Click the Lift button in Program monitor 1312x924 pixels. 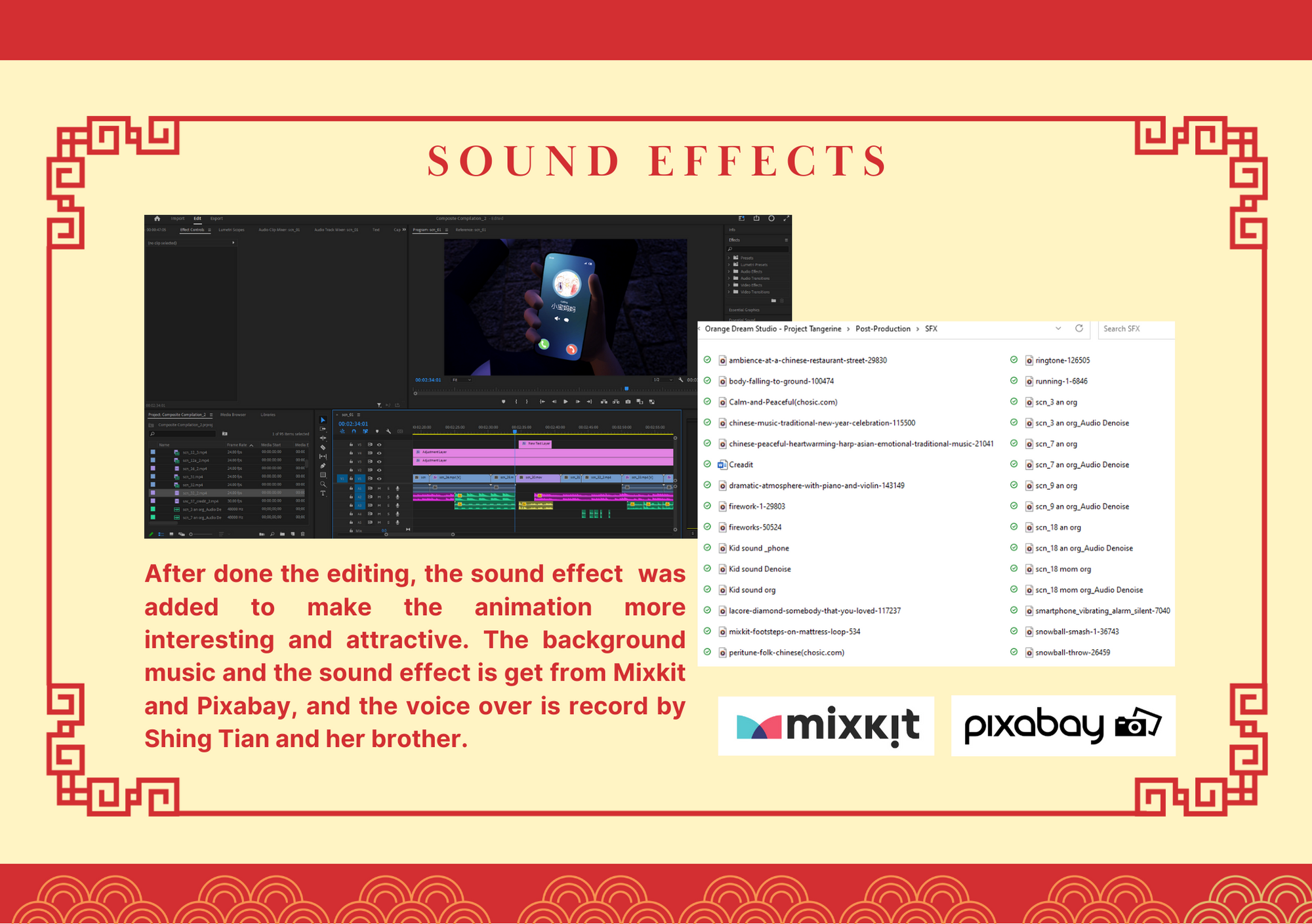pyautogui.click(x=604, y=401)
